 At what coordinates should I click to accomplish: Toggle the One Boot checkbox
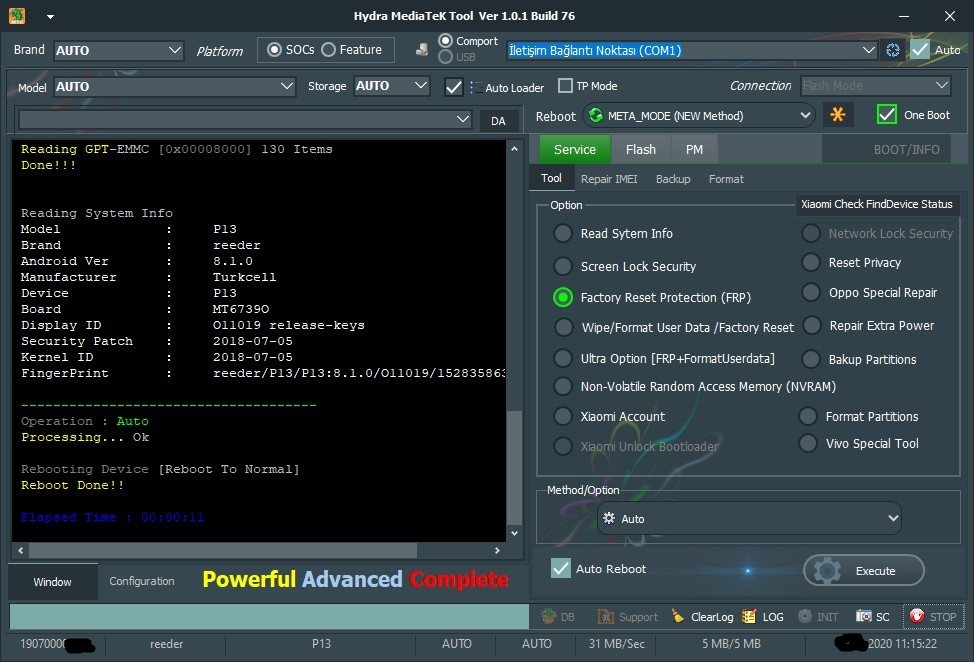click(x=886, y=115)
